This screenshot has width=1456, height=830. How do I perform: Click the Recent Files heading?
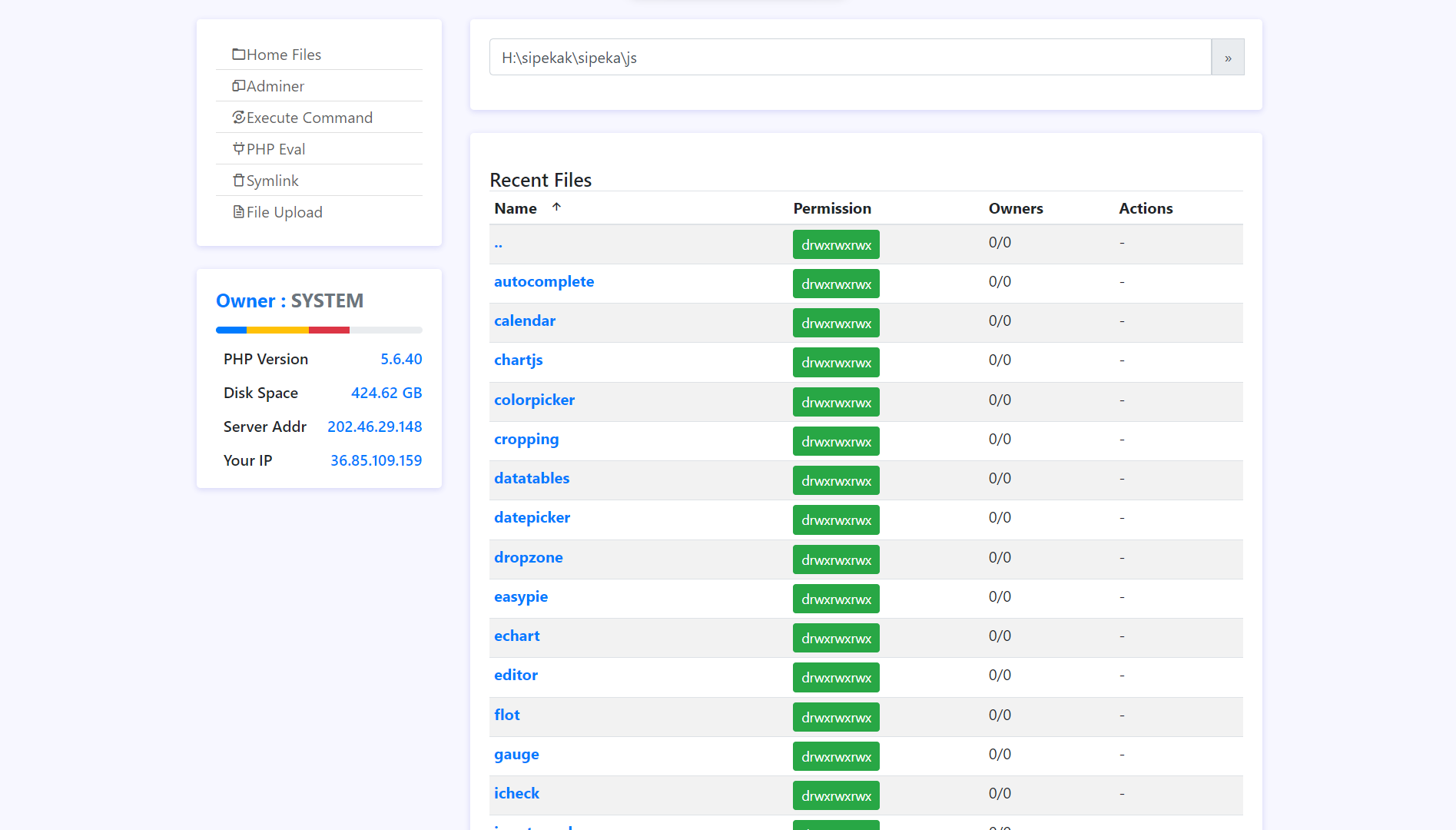click(541, 180)
